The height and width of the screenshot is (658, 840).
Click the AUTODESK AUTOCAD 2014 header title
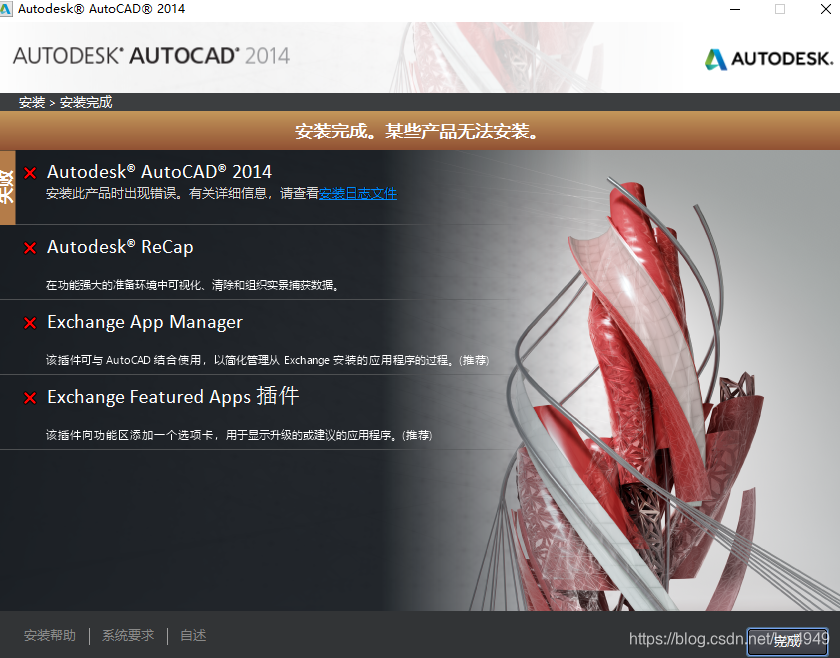(152, 56)
